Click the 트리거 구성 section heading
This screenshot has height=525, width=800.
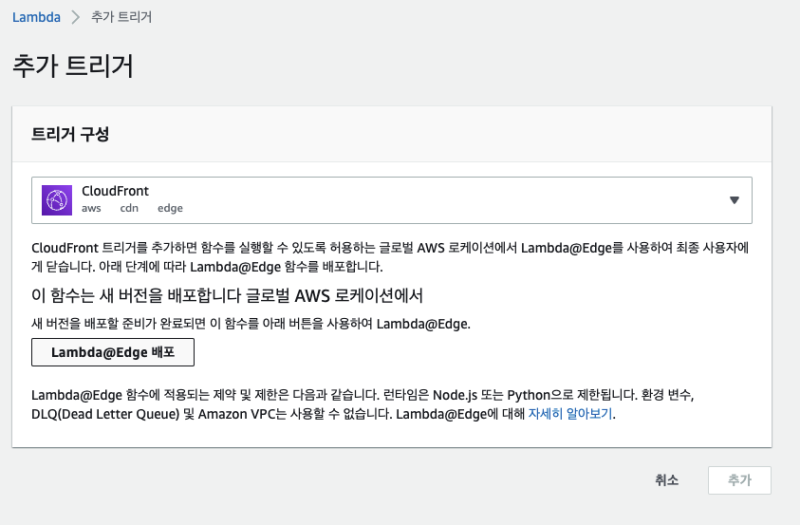click(70, 134)
